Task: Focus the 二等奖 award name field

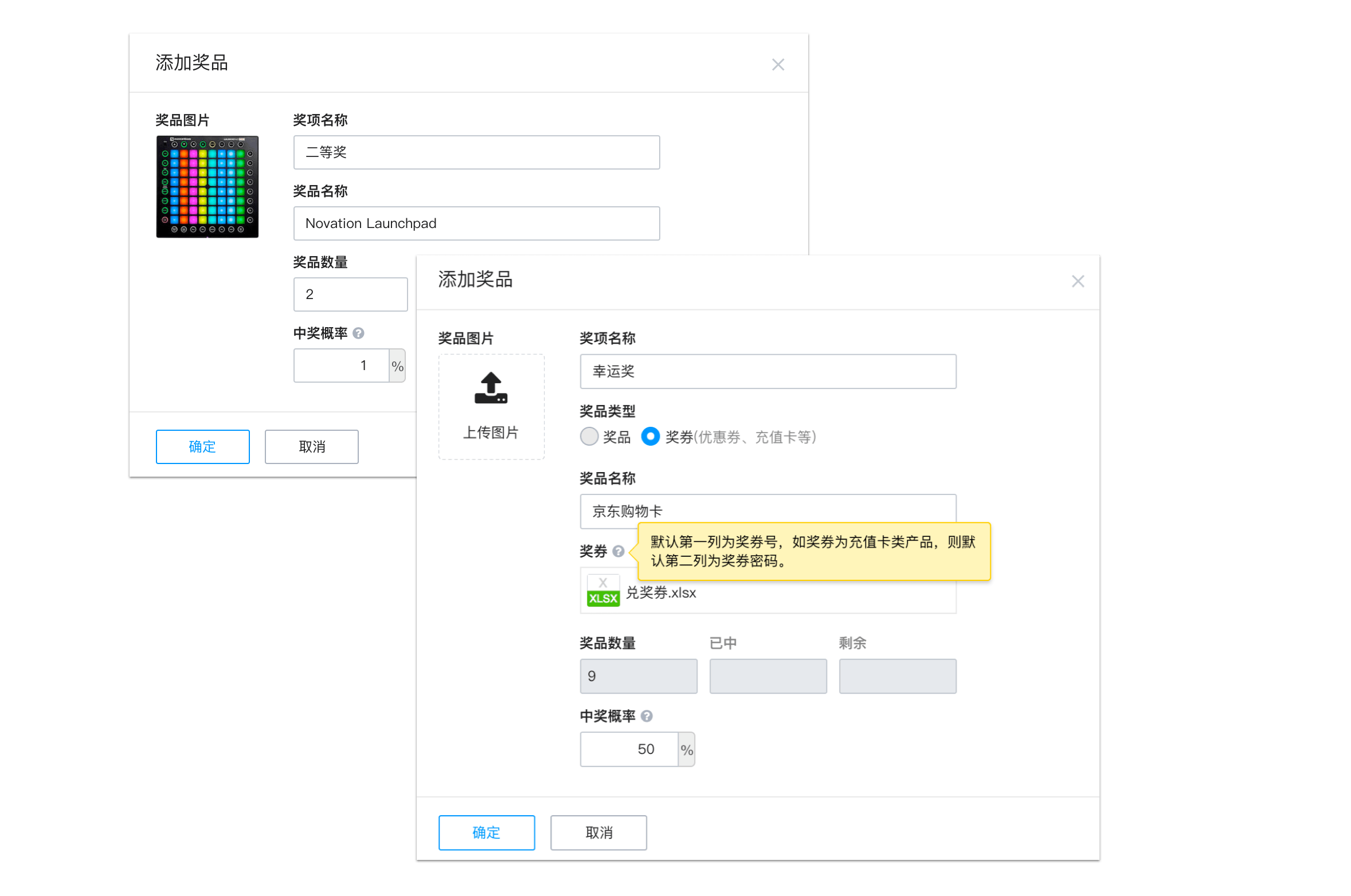Action: (x=476, y=152)
